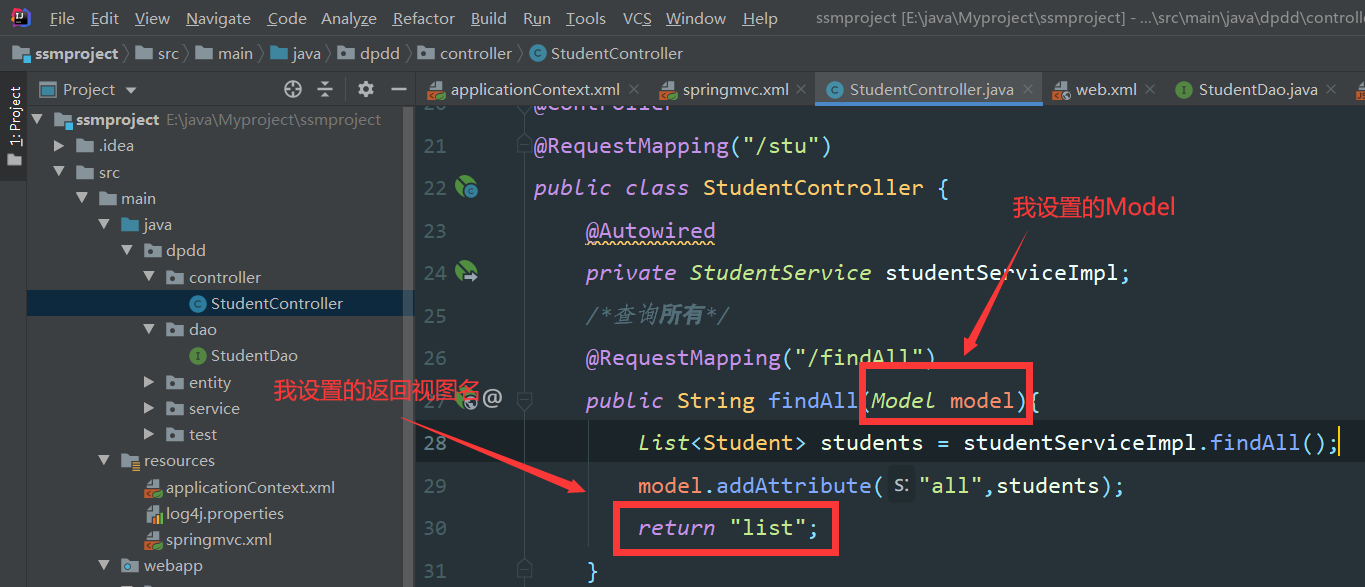Switch to the springmvc.xml tab
This screenshot has width=1365, height=587.
[736, 89]
